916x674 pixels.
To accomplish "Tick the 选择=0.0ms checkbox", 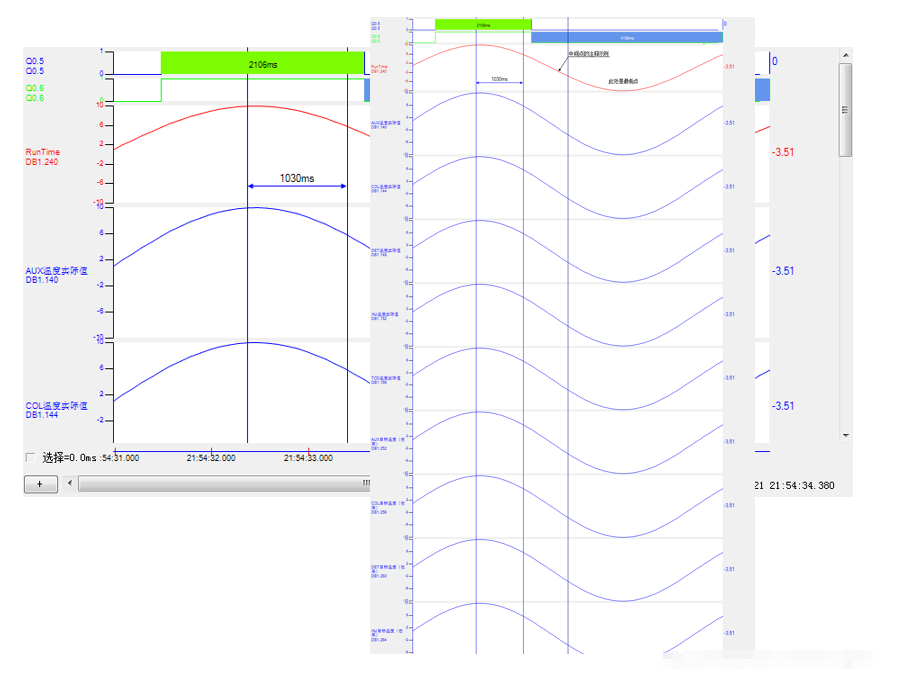I will tap(31, 458).
